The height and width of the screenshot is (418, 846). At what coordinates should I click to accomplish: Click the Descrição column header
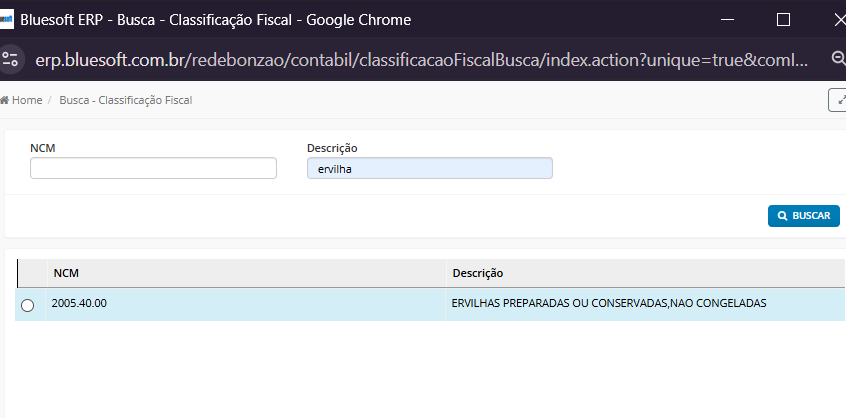tap(477, 273)
